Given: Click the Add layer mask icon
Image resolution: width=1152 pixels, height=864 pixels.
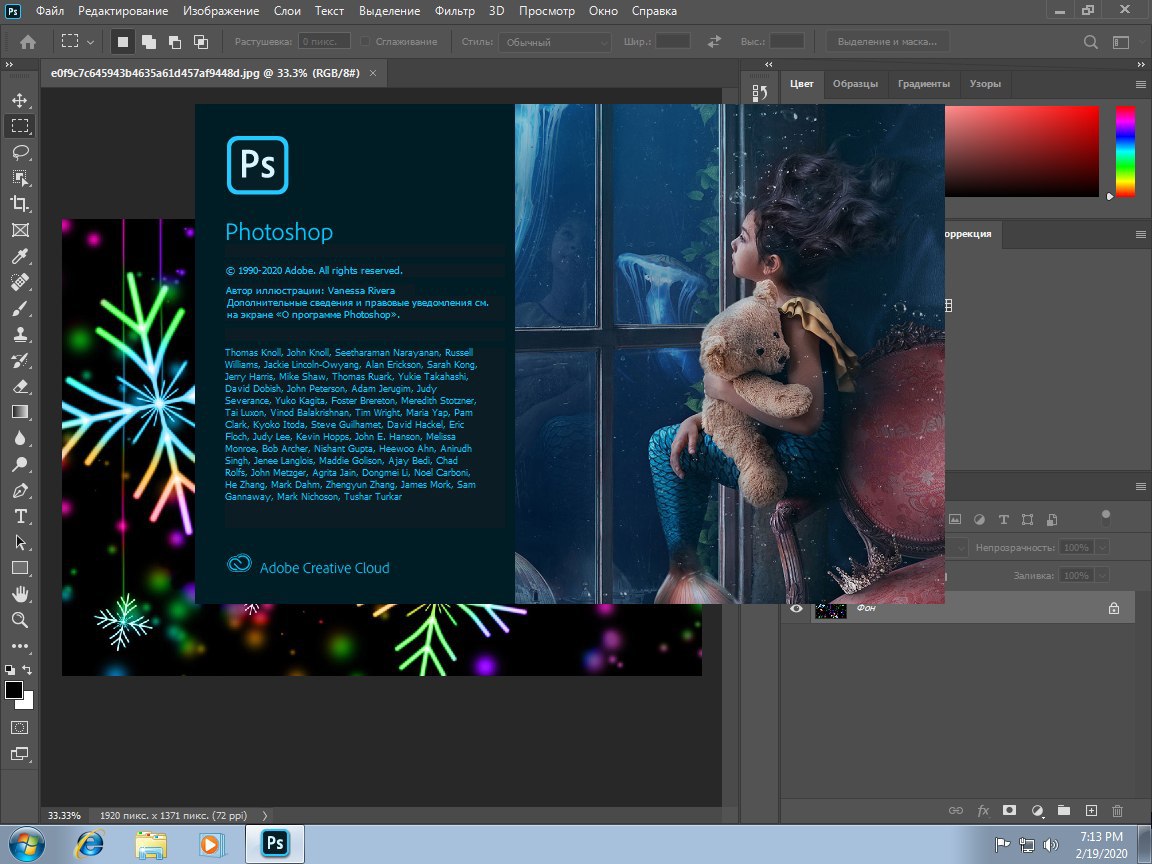Looking at the screenshot, I should [1010, 810].
